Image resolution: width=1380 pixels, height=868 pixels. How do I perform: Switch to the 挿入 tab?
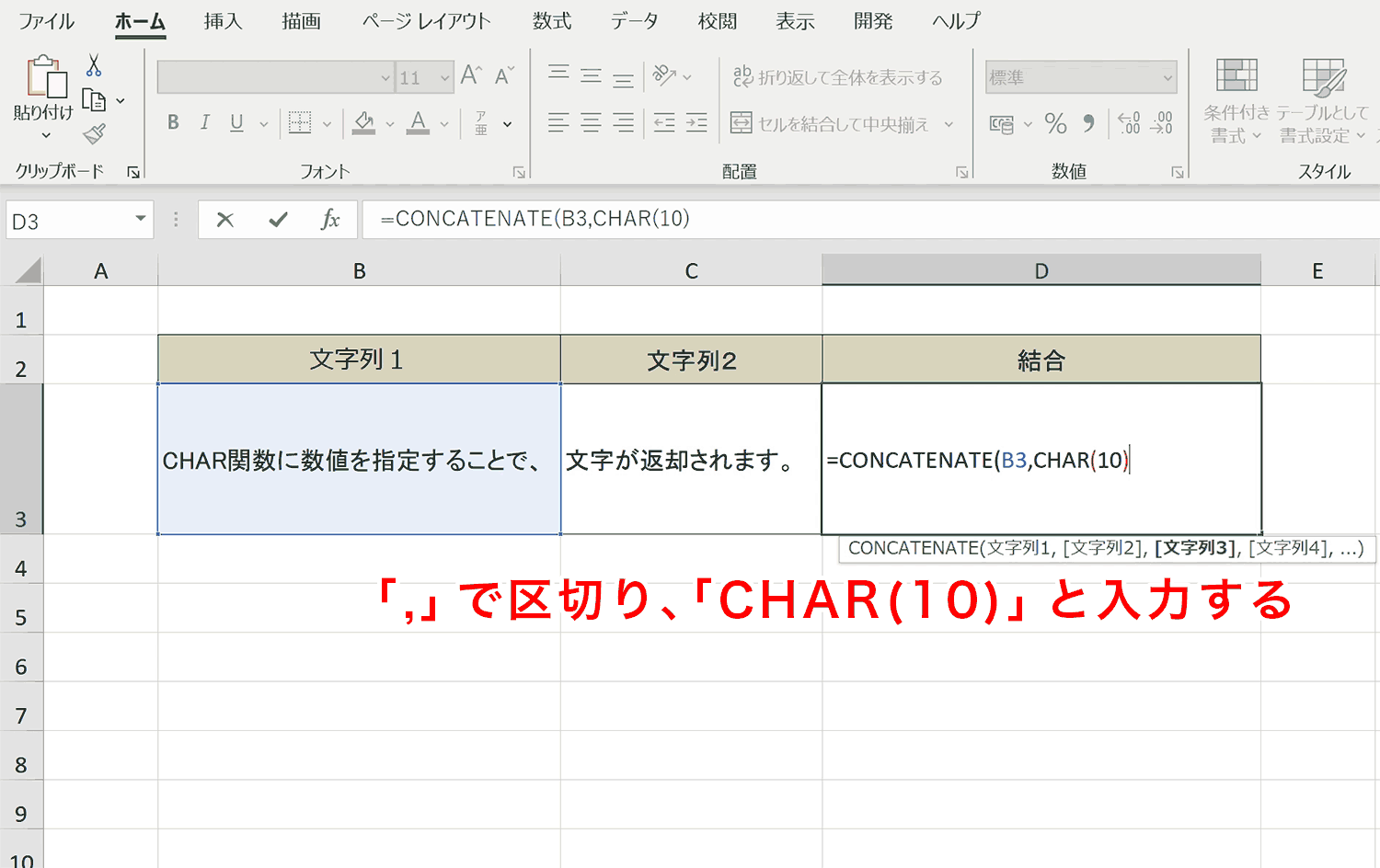(x=224, y=21)
